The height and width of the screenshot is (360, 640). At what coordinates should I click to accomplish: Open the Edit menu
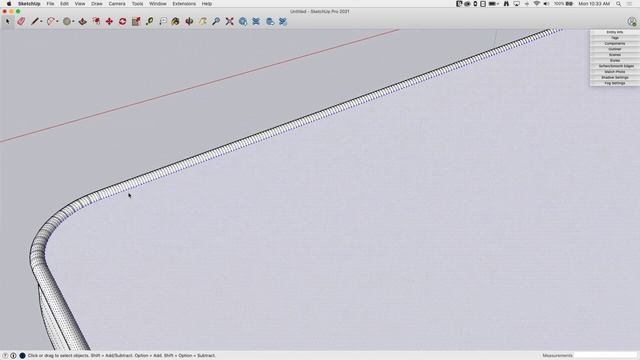(64, 4)
